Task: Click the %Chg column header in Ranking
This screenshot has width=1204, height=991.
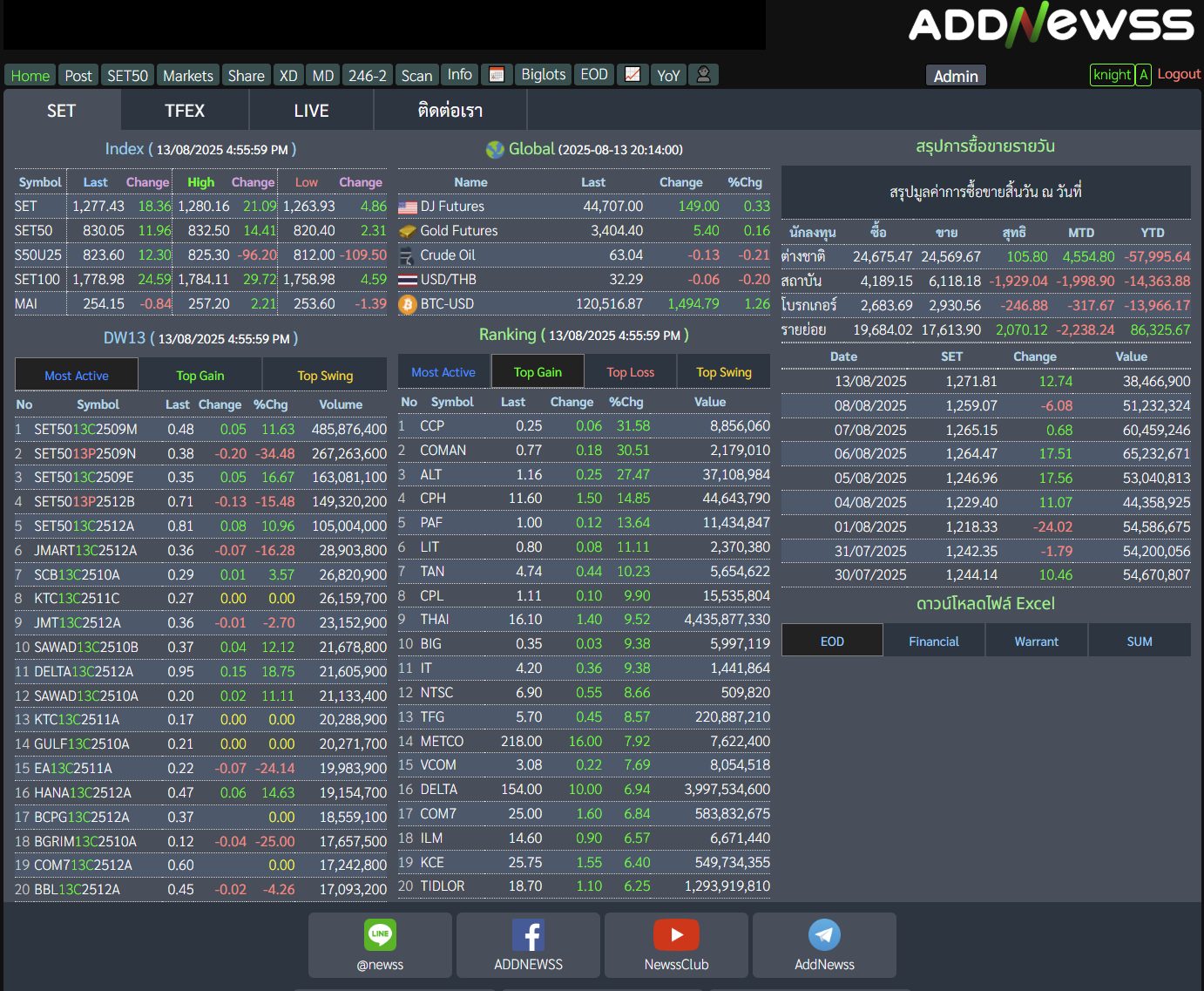Action: pyautogui.click(x=626, y=402)
